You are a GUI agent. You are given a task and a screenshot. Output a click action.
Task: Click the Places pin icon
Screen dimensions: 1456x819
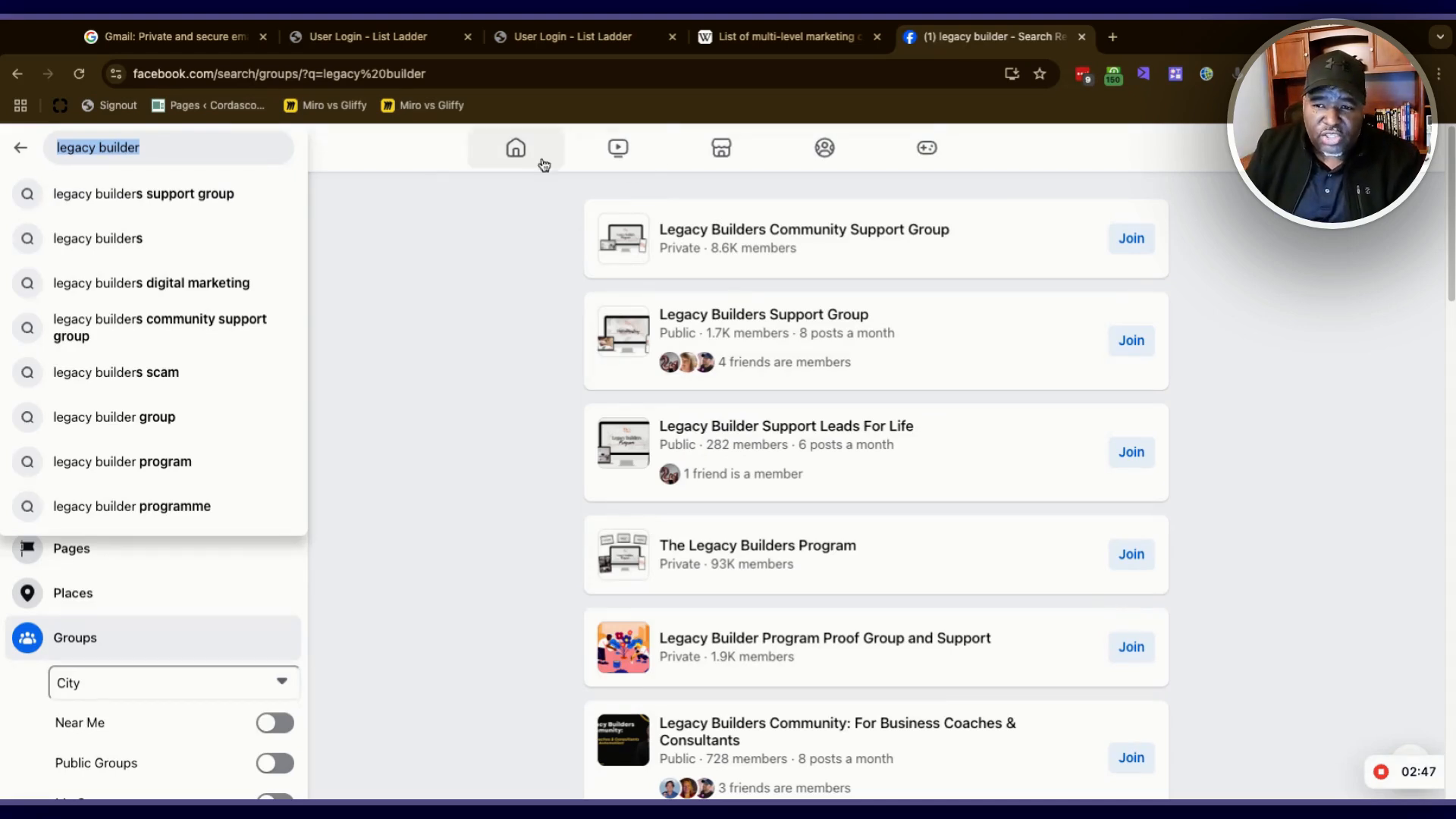(x=27, y=593)
